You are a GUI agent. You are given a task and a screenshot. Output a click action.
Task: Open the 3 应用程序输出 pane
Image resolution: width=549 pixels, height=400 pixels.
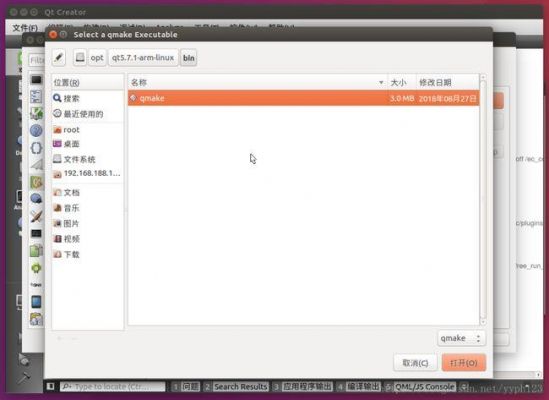click(x=303, y=386)
